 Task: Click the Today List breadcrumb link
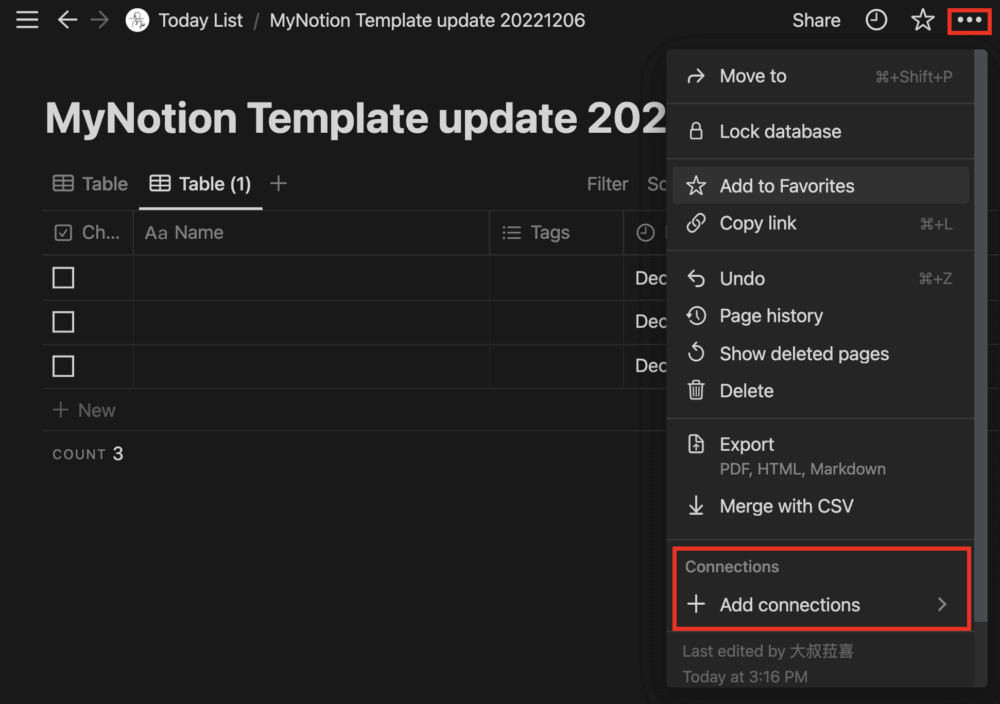[200, 20]
